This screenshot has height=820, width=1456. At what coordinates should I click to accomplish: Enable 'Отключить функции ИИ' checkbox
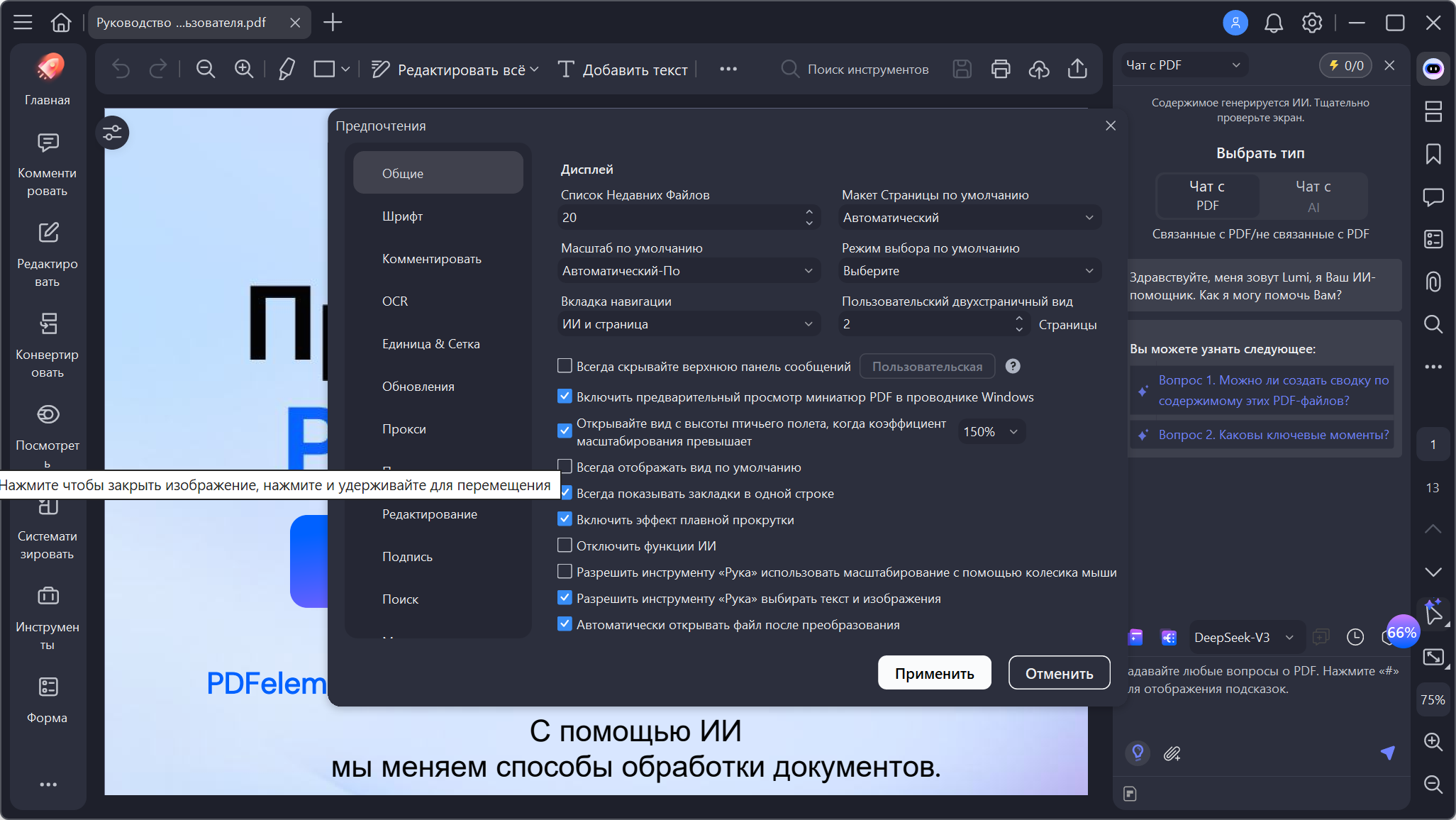click(x=565, y=545)
